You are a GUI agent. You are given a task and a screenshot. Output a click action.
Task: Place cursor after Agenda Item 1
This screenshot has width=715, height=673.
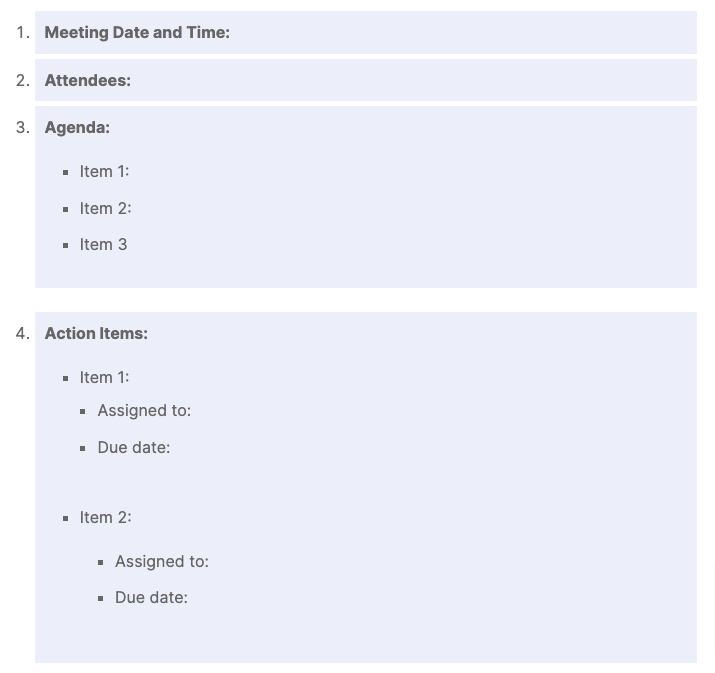point(130,171)
